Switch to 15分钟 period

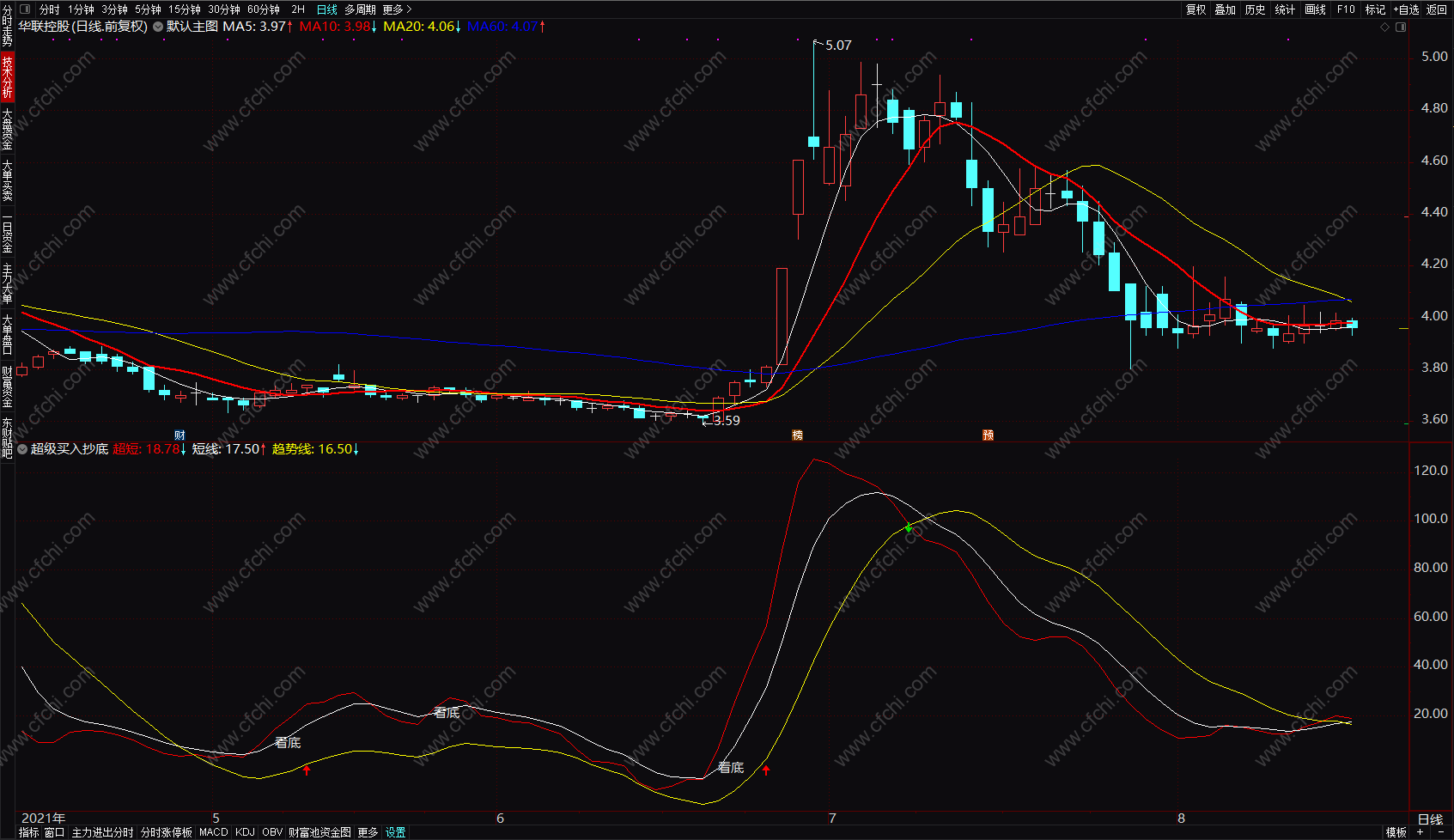[x=185, y=9]
